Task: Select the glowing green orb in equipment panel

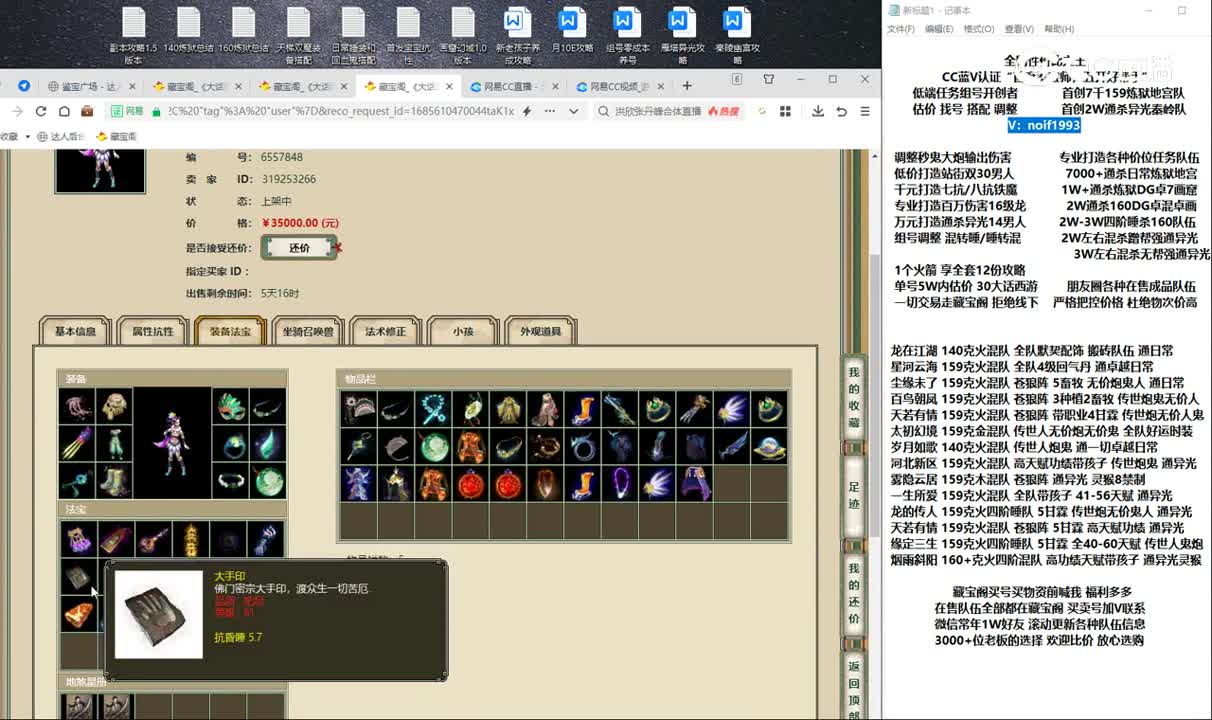Action: 267,480
